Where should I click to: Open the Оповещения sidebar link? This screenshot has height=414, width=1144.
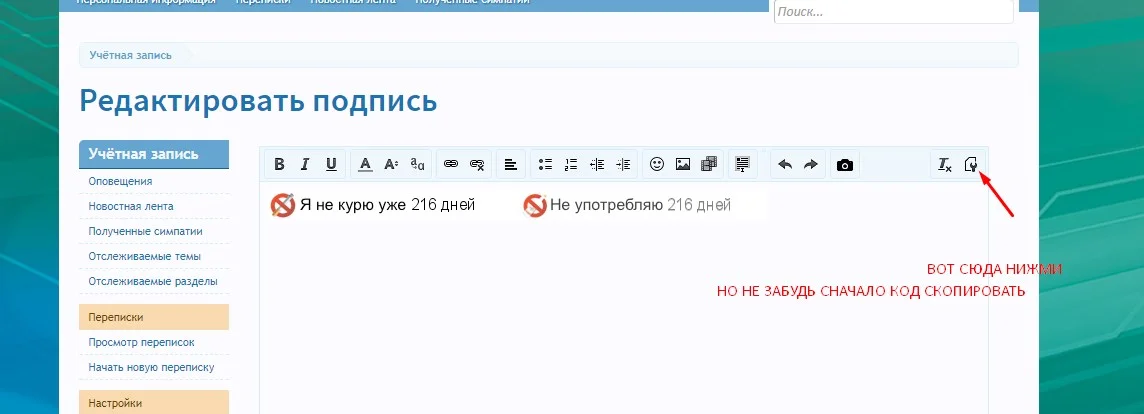pos(120,181)
